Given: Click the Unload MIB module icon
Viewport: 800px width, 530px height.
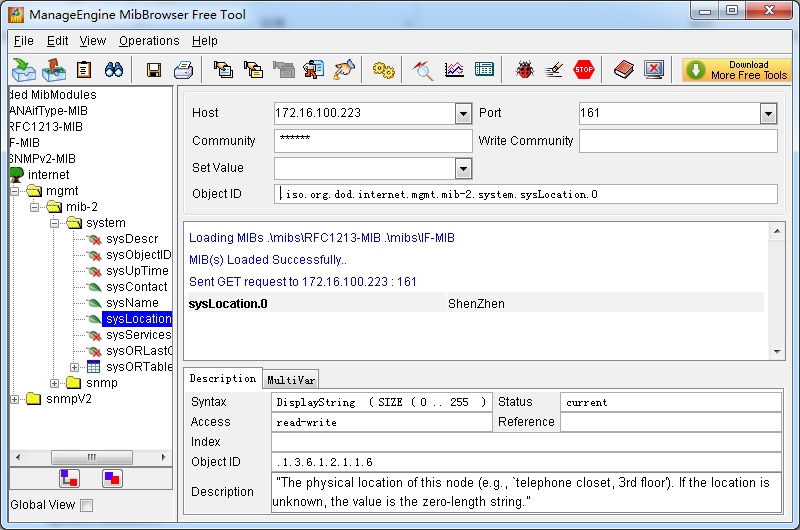Looking at the screenshot, I should [x=54, y=70].
